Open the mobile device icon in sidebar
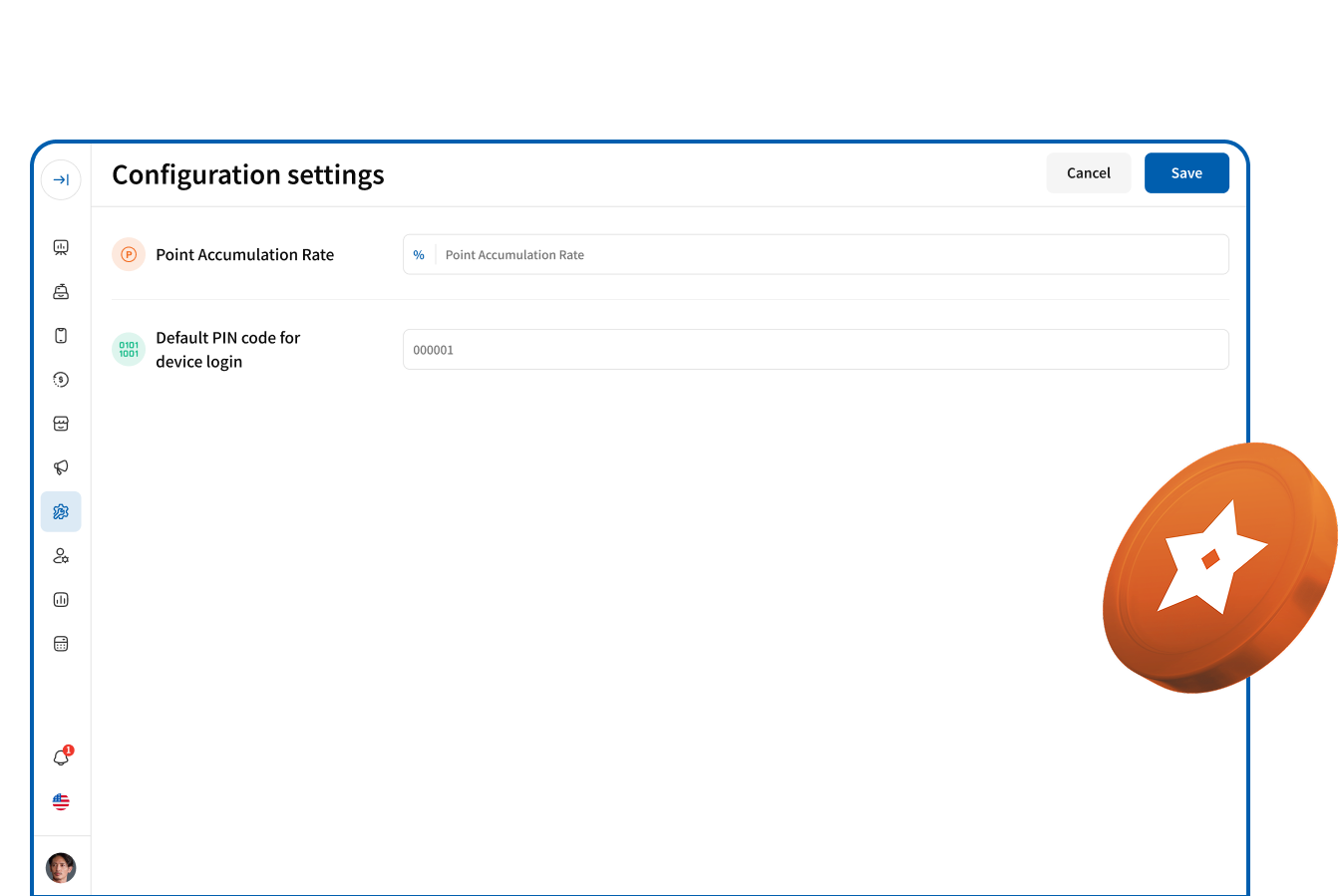 tap(61, 336)
